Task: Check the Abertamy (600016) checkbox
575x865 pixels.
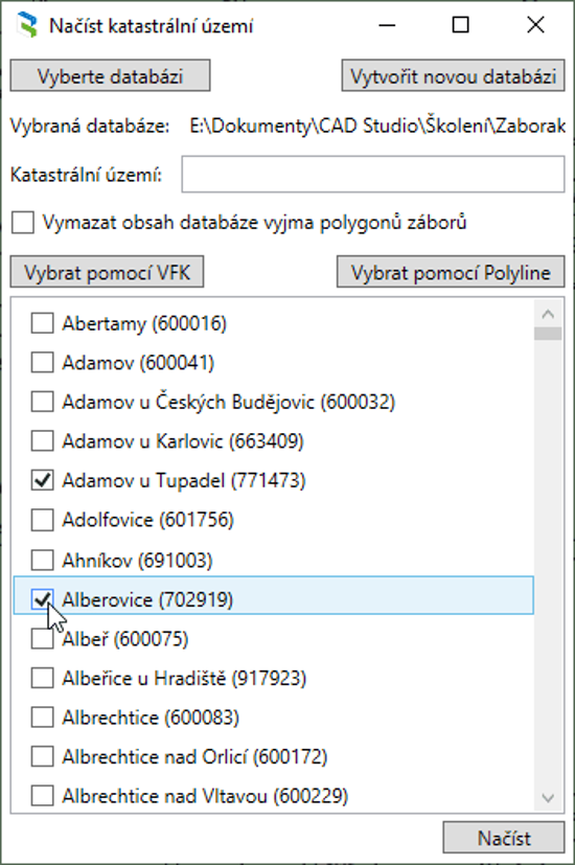Action: pos(42,323)
